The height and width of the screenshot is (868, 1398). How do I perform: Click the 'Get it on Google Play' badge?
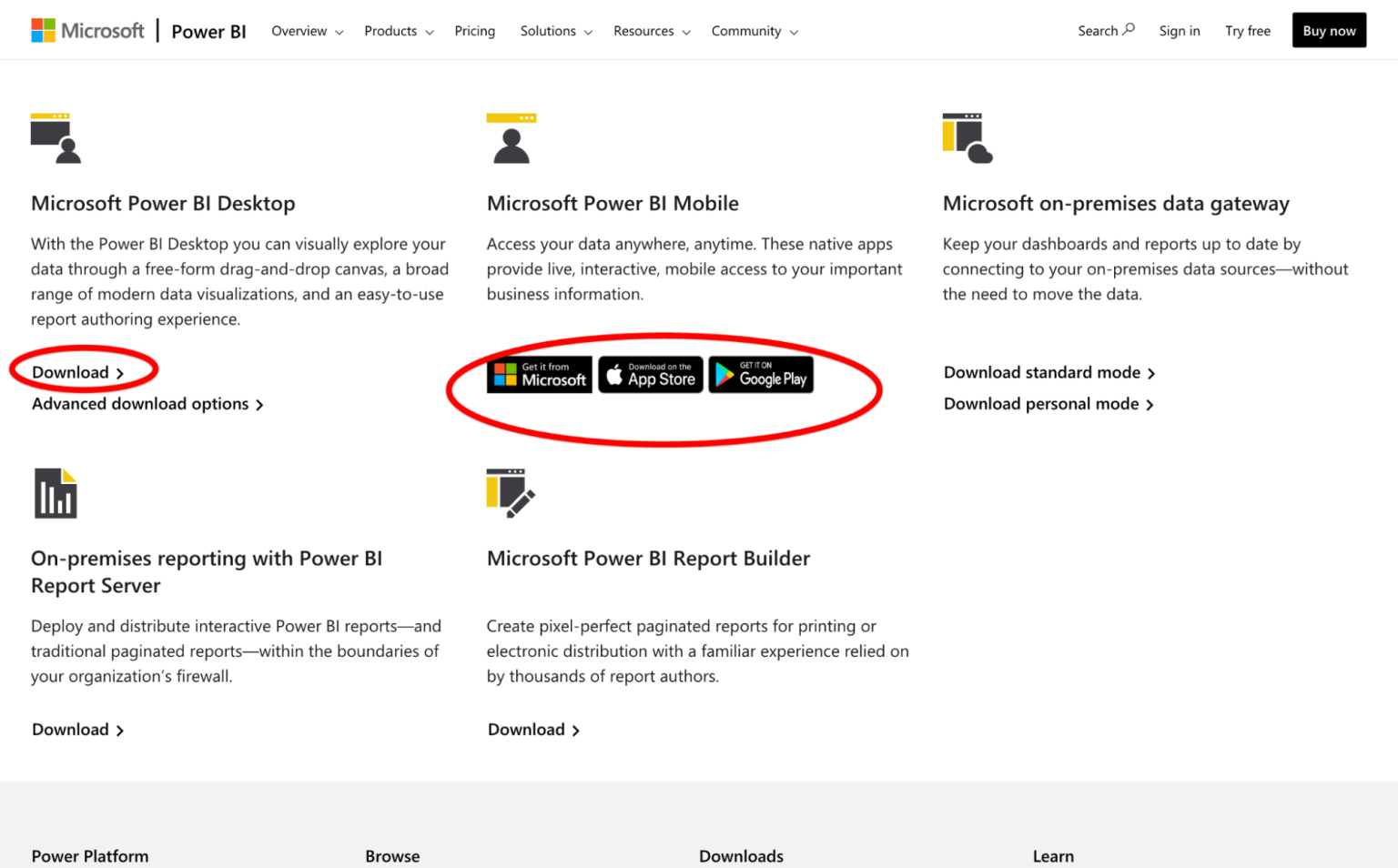click(x=761, y=374)
